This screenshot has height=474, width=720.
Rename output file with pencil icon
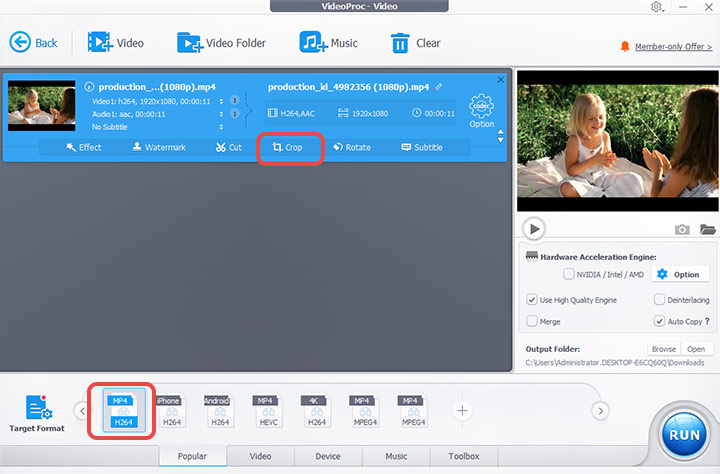click(x=439, y=86)
